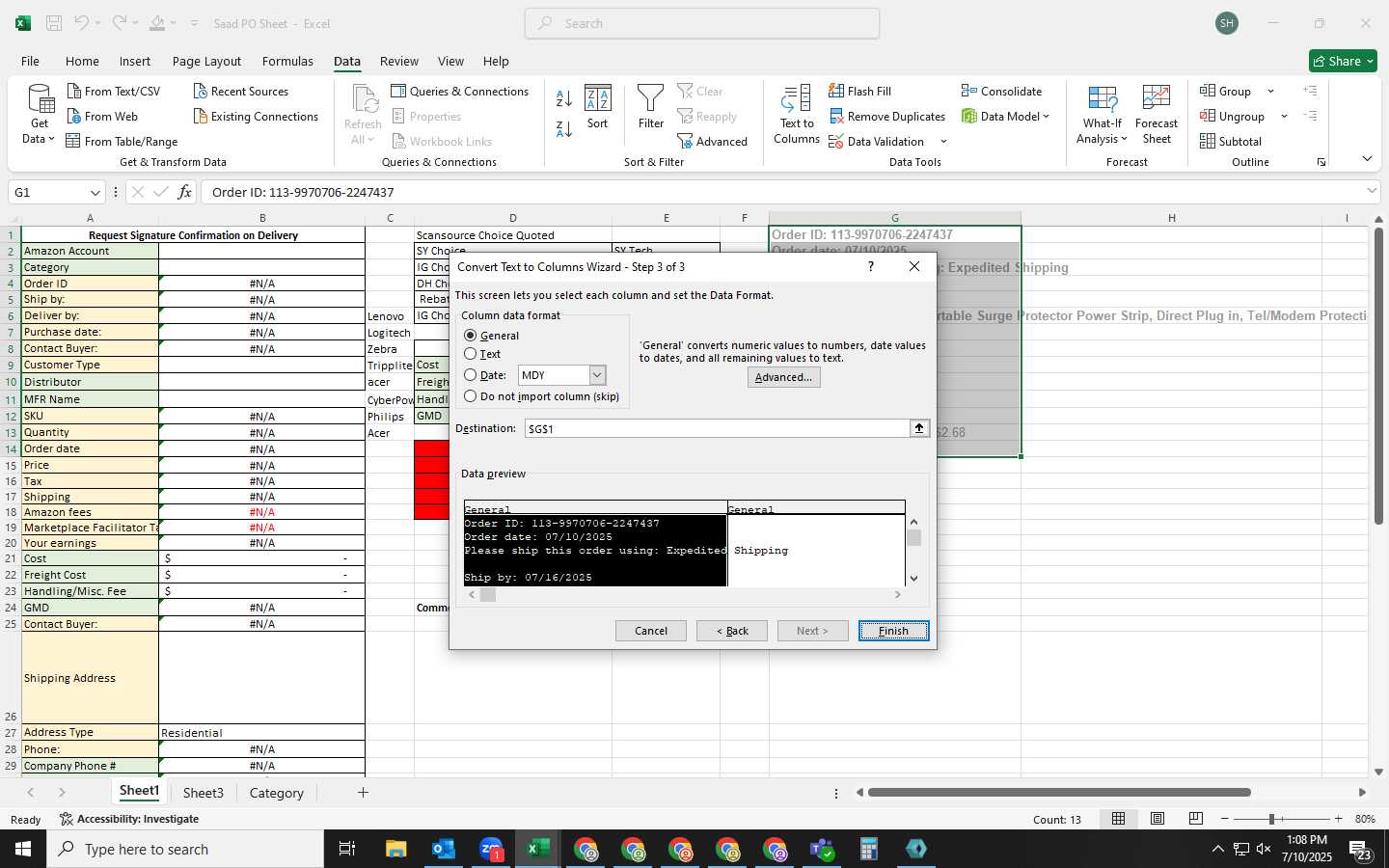Click the wizard help question mark

point(871,266)
